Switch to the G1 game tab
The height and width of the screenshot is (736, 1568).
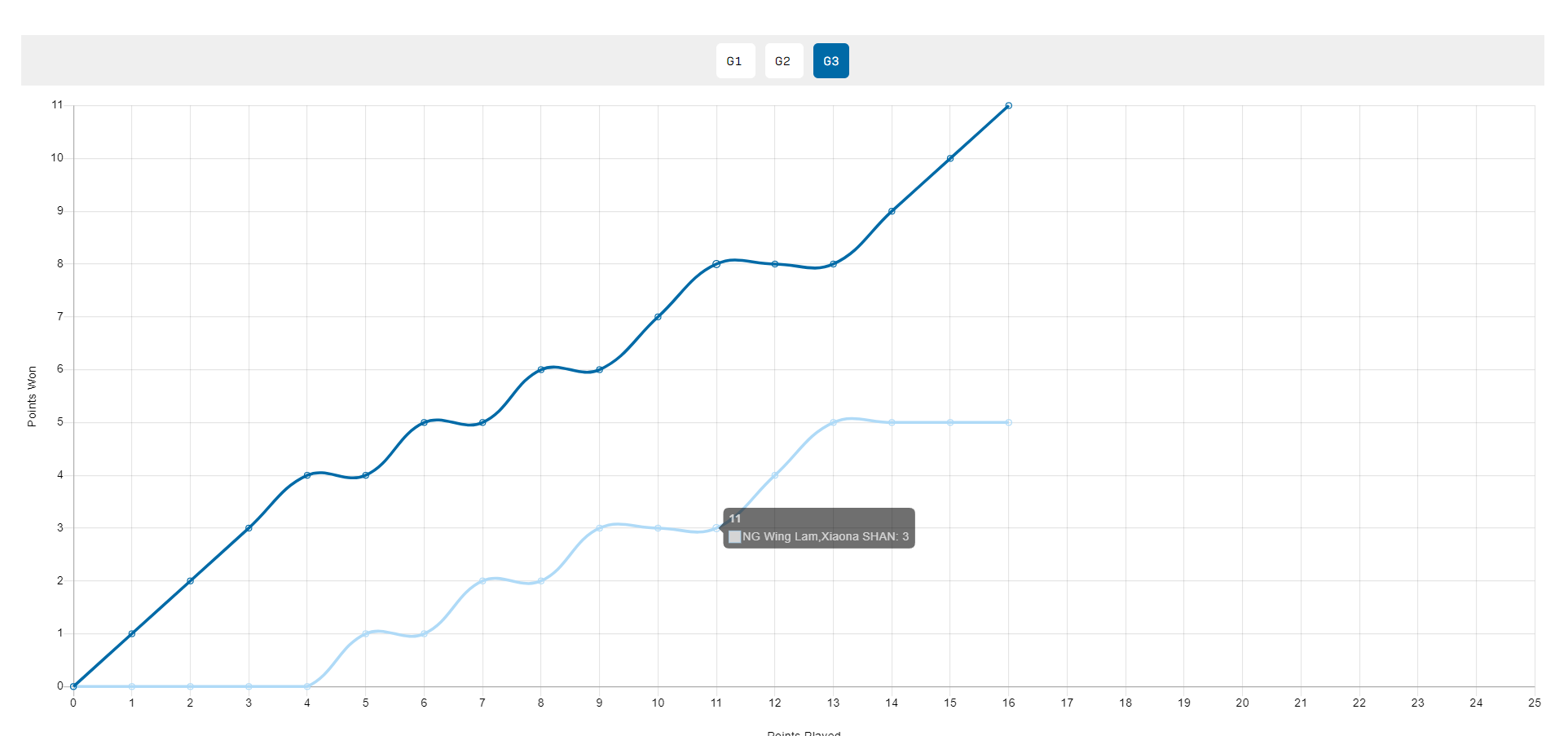click(735, 61)
